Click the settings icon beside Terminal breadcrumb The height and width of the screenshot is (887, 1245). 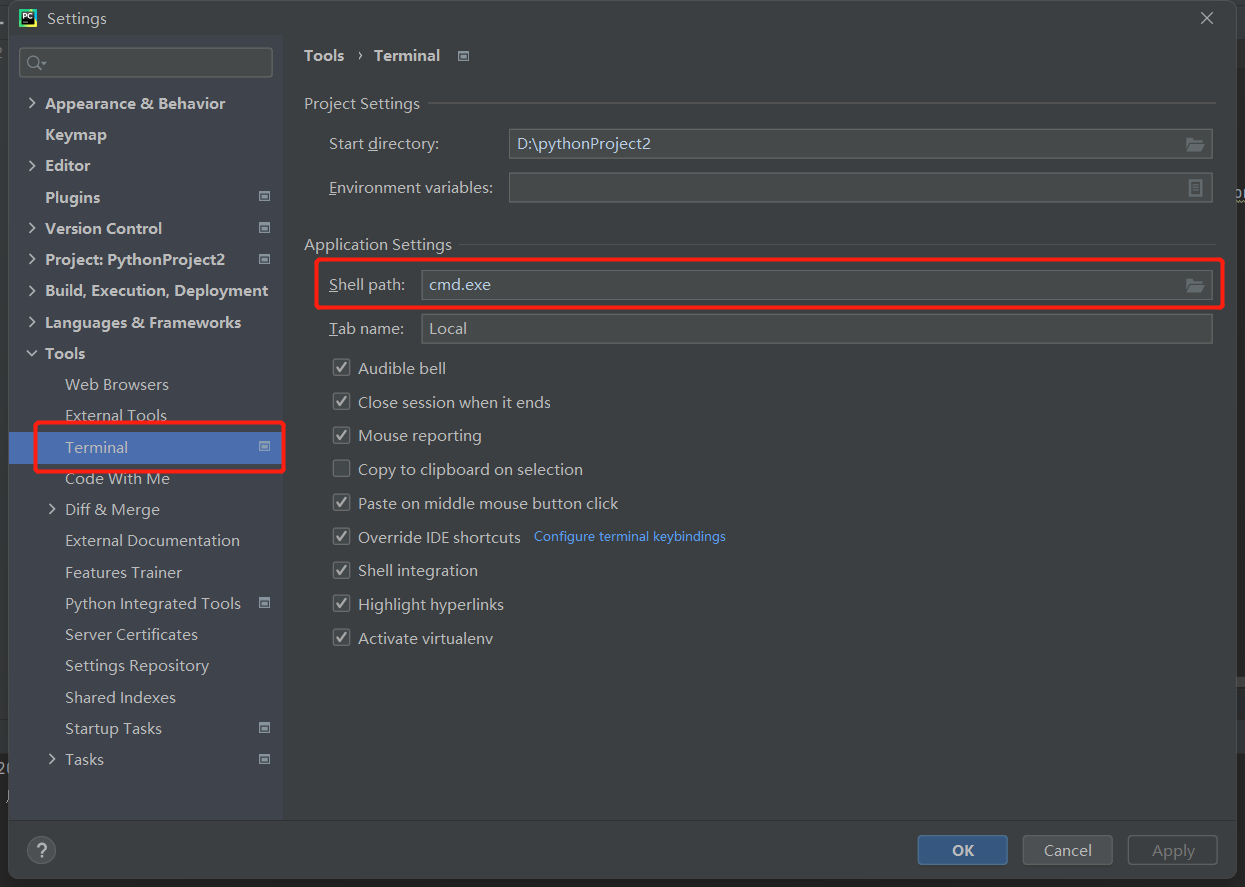[x=463, y=56]
